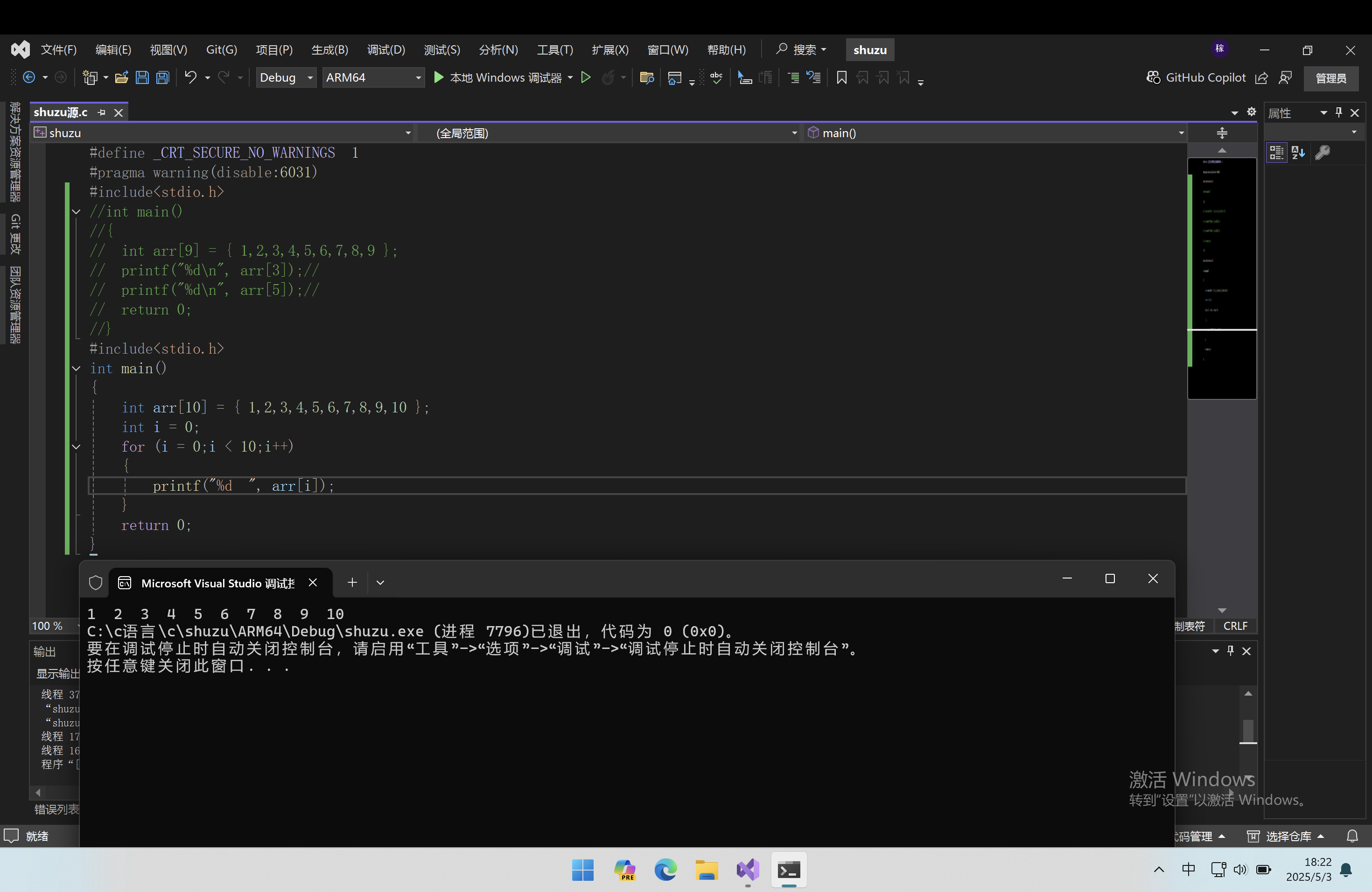Click the CRLF line ending indicator
The height and width of the screenshot is (892, 1372).
[x=1235, y=626]
